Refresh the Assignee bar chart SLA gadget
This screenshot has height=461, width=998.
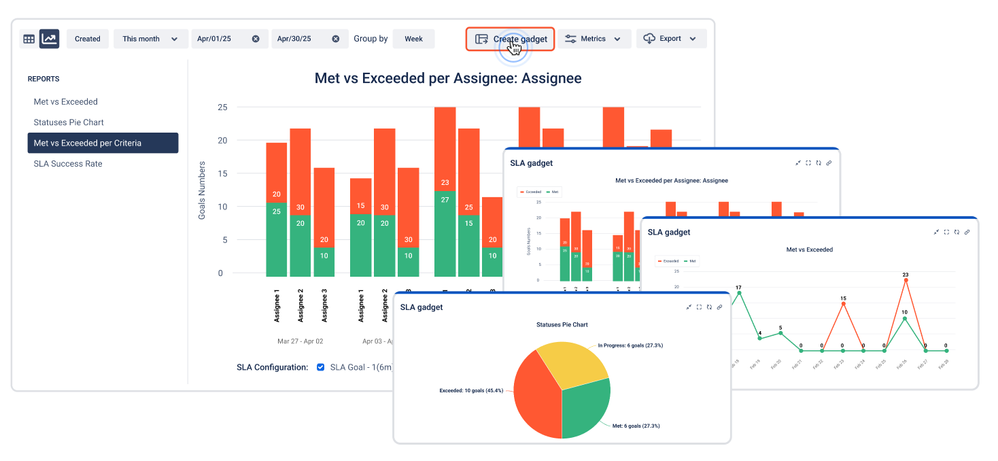pyautogui.click(x=819, y=163)
